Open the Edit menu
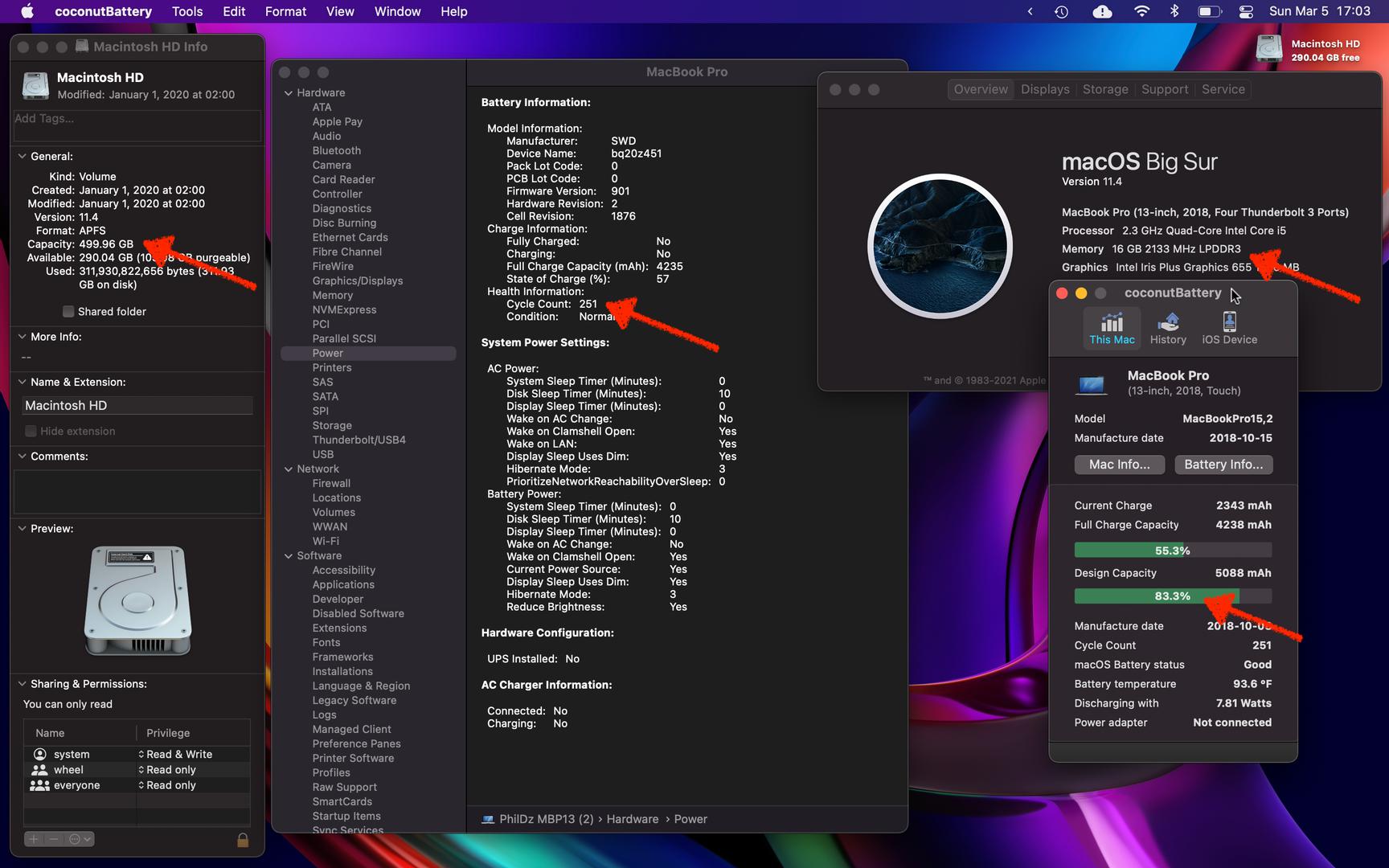This screenshot has width=1389, height=868. tap(234, 11)
